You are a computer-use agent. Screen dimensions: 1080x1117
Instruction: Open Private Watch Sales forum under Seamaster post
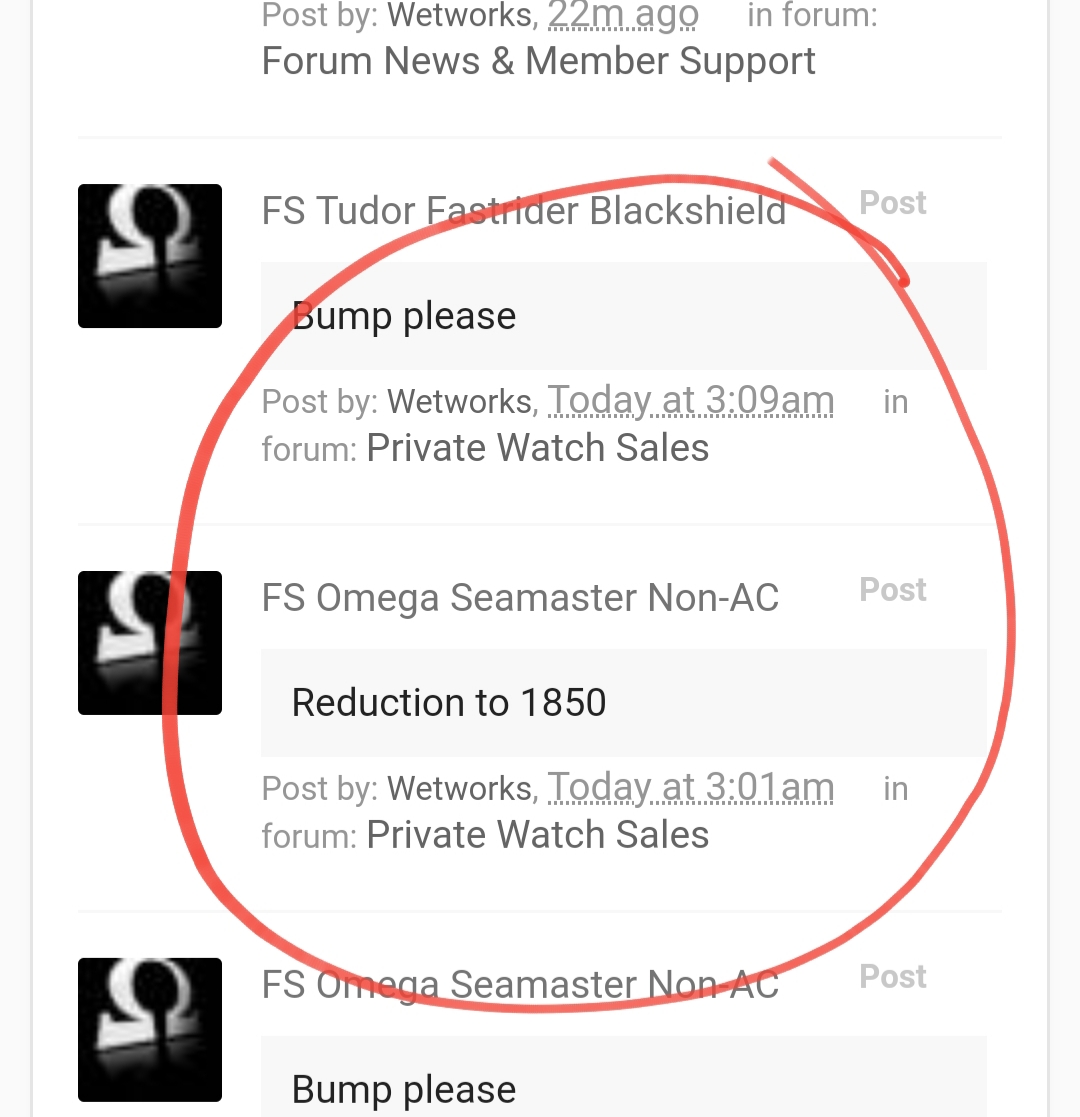tap(538, 835)
